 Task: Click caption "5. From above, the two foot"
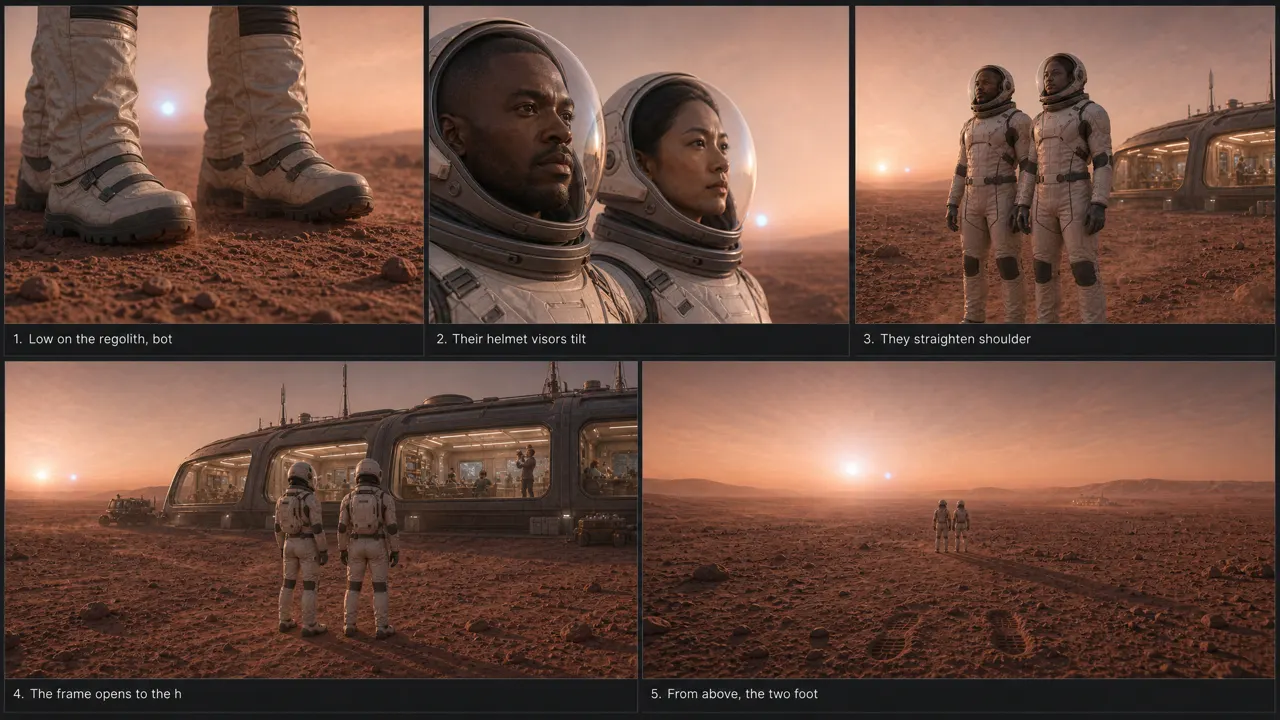tap(734, 694)
